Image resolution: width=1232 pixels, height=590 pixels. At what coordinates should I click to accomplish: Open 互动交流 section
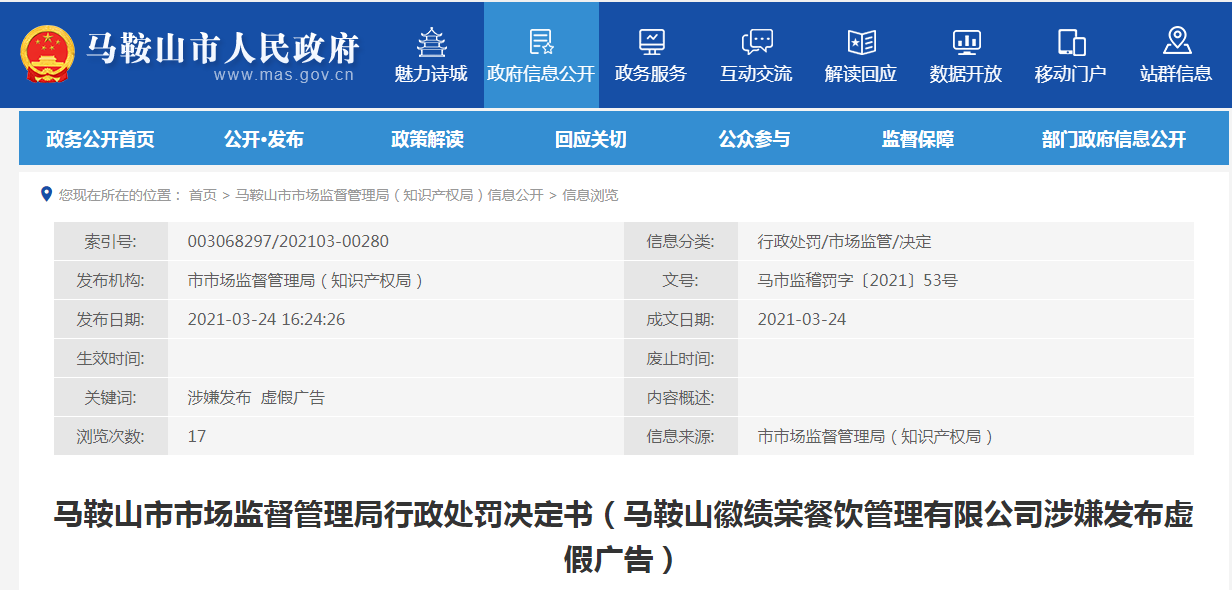pos(756,74)
